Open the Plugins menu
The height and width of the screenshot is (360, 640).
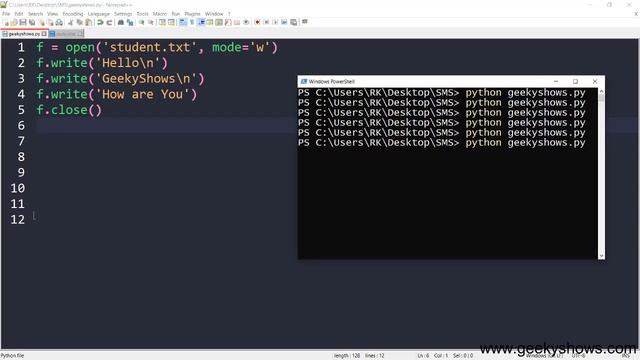(x=192, y=14)
